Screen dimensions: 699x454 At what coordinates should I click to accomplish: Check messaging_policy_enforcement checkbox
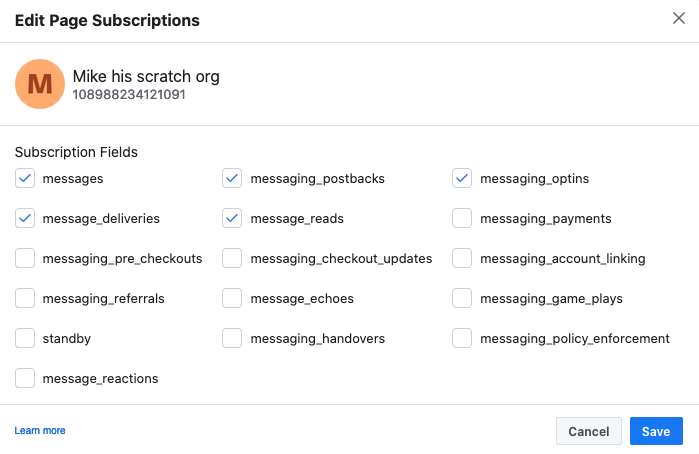point(462,338)
